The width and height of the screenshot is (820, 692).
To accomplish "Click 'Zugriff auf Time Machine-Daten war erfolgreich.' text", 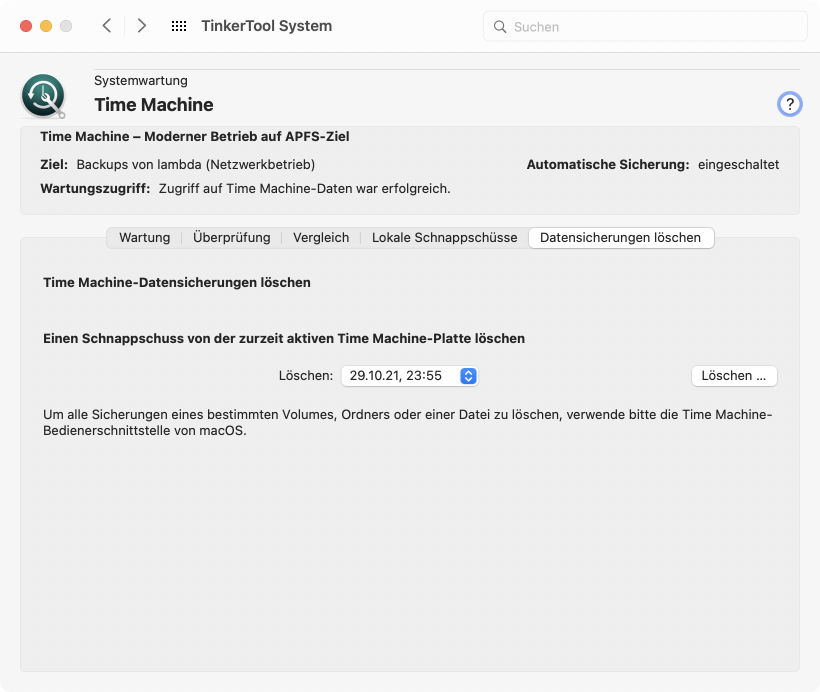I will point(304,188).
